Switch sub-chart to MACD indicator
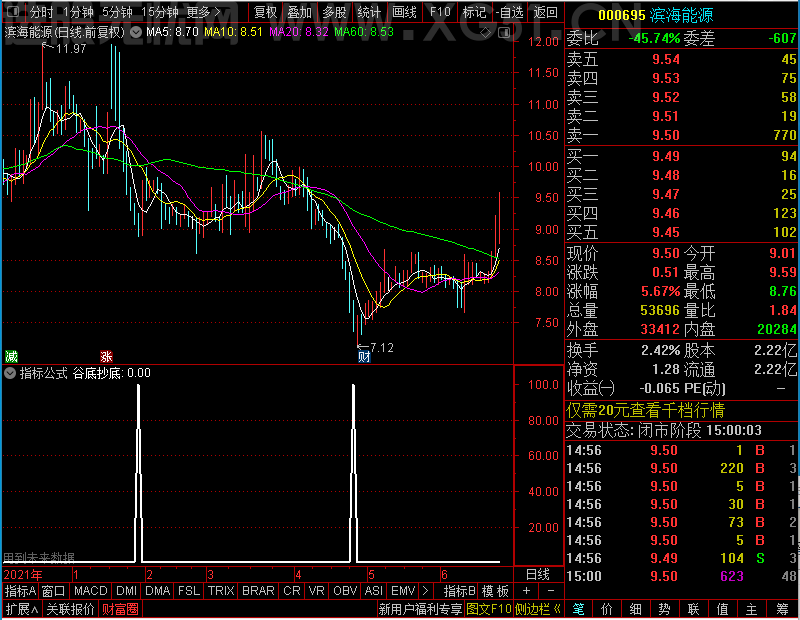Screen dimensions: 800x620 pos(90,591)
